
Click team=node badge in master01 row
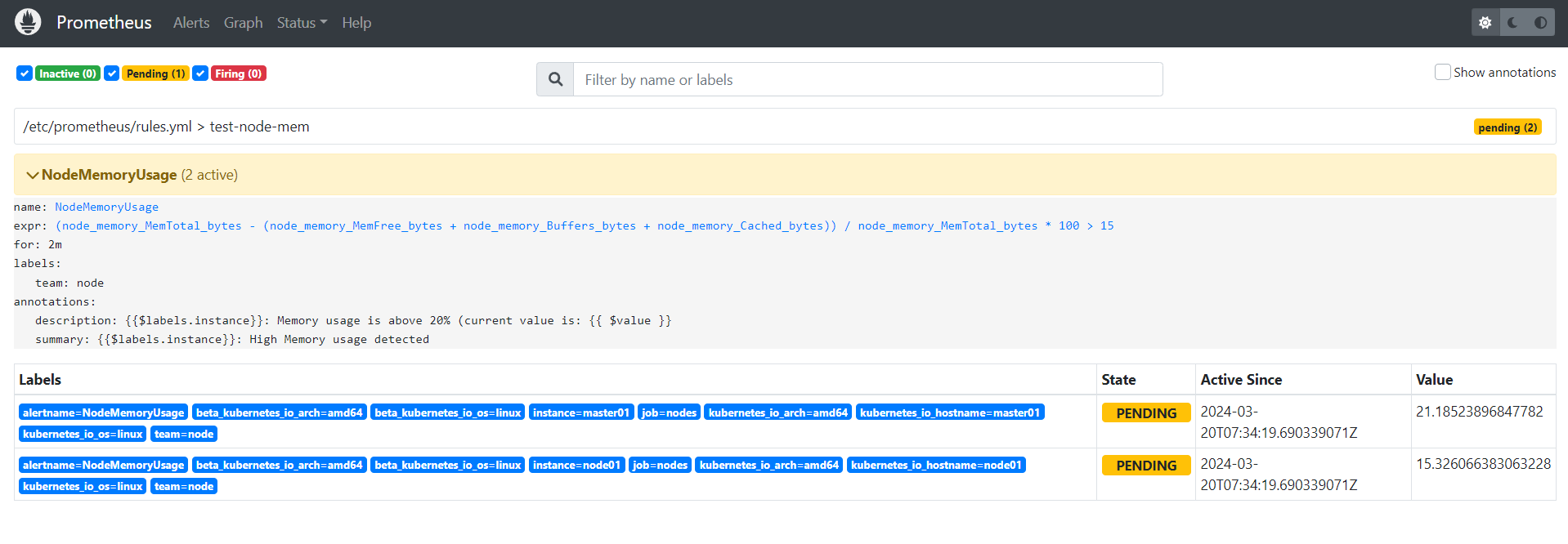184,434
